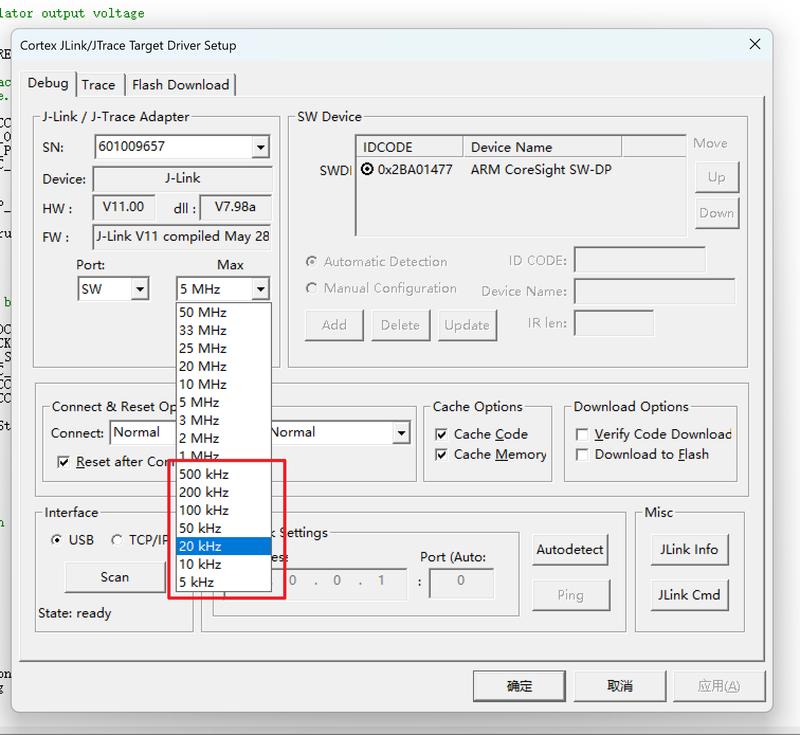The height and width of the screenshot is (735, 800).
Task: Click the 应用(A) apply button
Action: pos(719,686)
